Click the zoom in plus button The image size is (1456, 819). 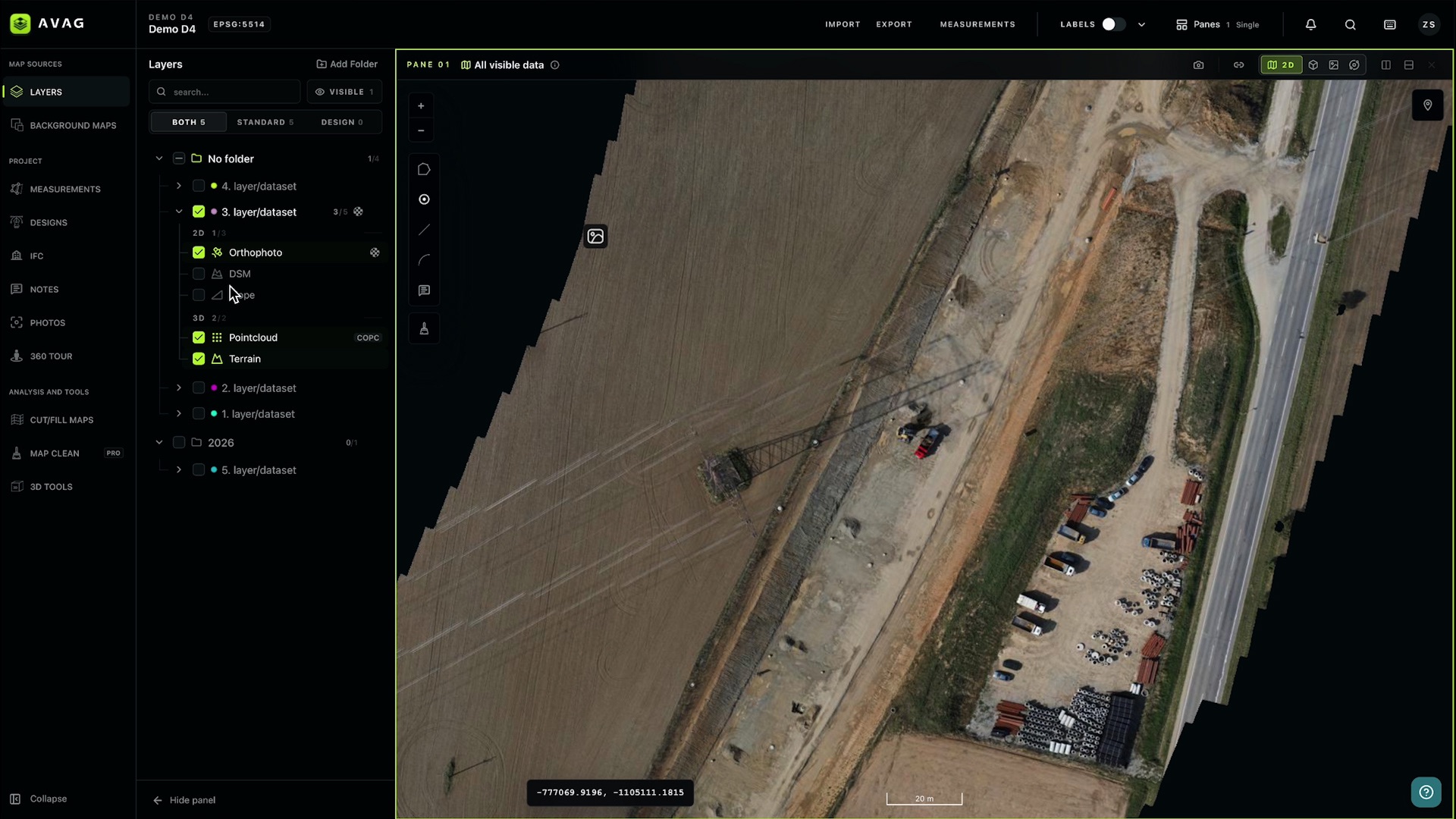[x=421, y=106]
